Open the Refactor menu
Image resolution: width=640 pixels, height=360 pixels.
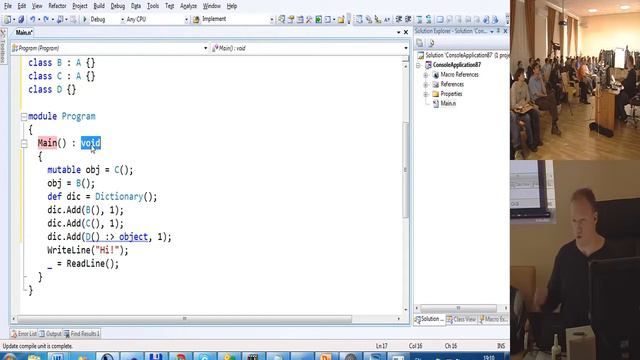[57, 6]
